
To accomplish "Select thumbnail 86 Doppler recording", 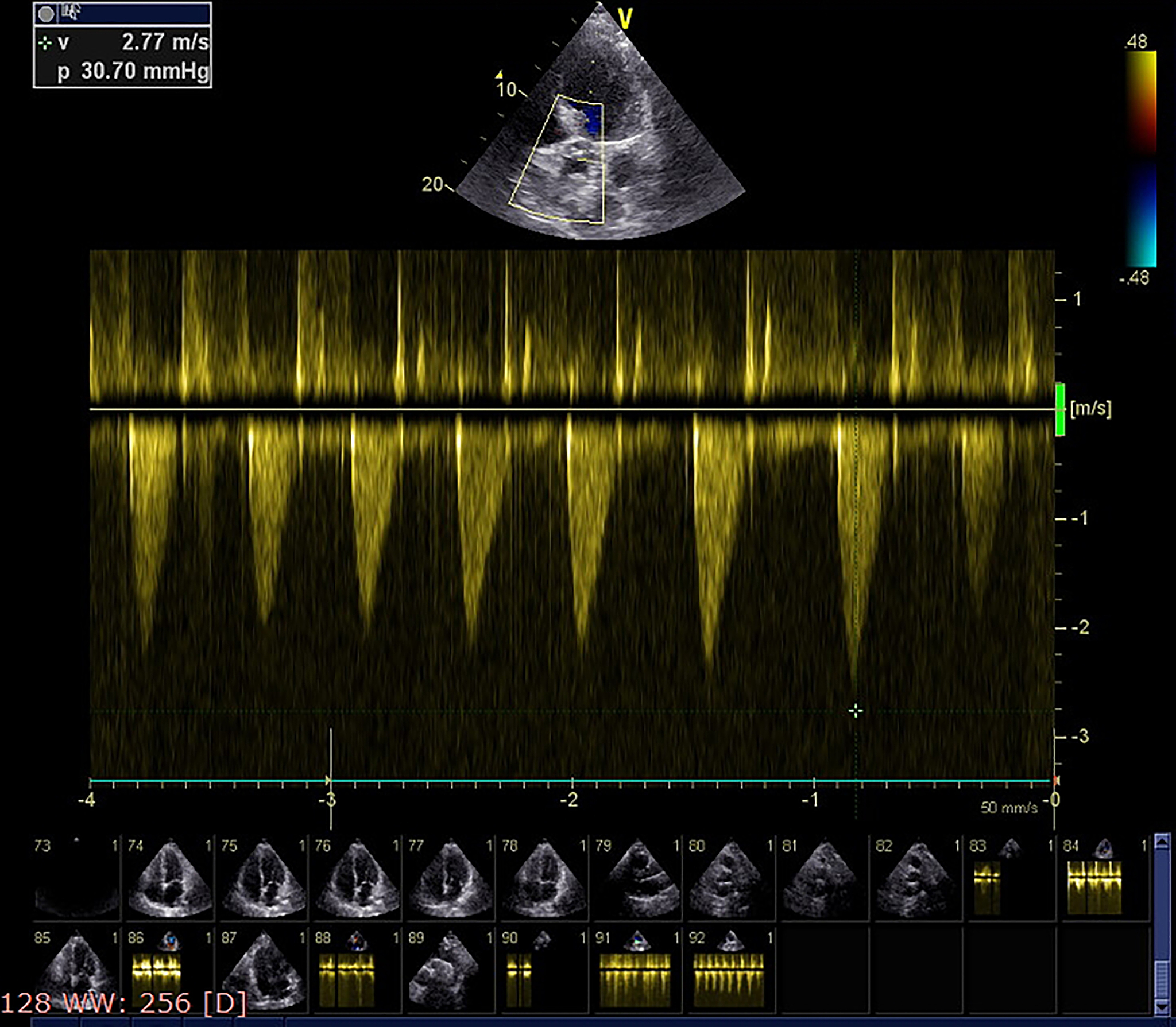I will [x=156, y=971].
